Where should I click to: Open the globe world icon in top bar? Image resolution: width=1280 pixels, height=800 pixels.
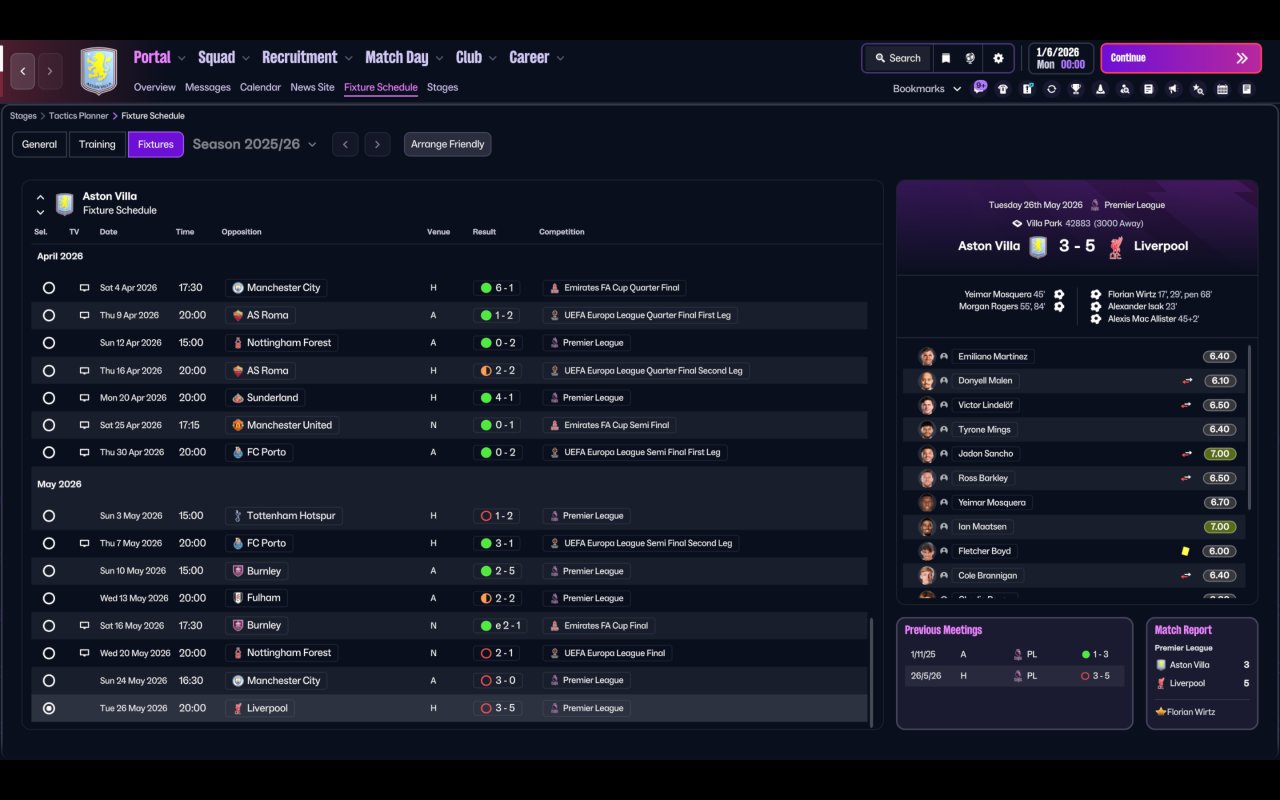pos(970,58)
